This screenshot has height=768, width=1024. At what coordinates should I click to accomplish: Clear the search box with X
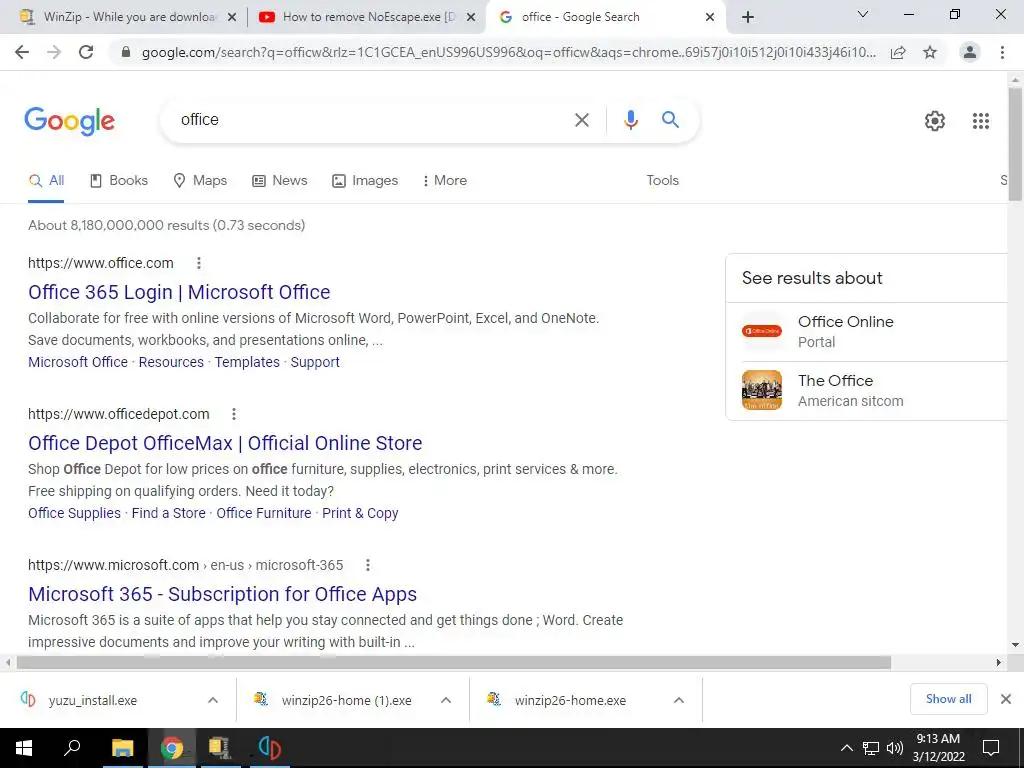click(x=581, y=120)
